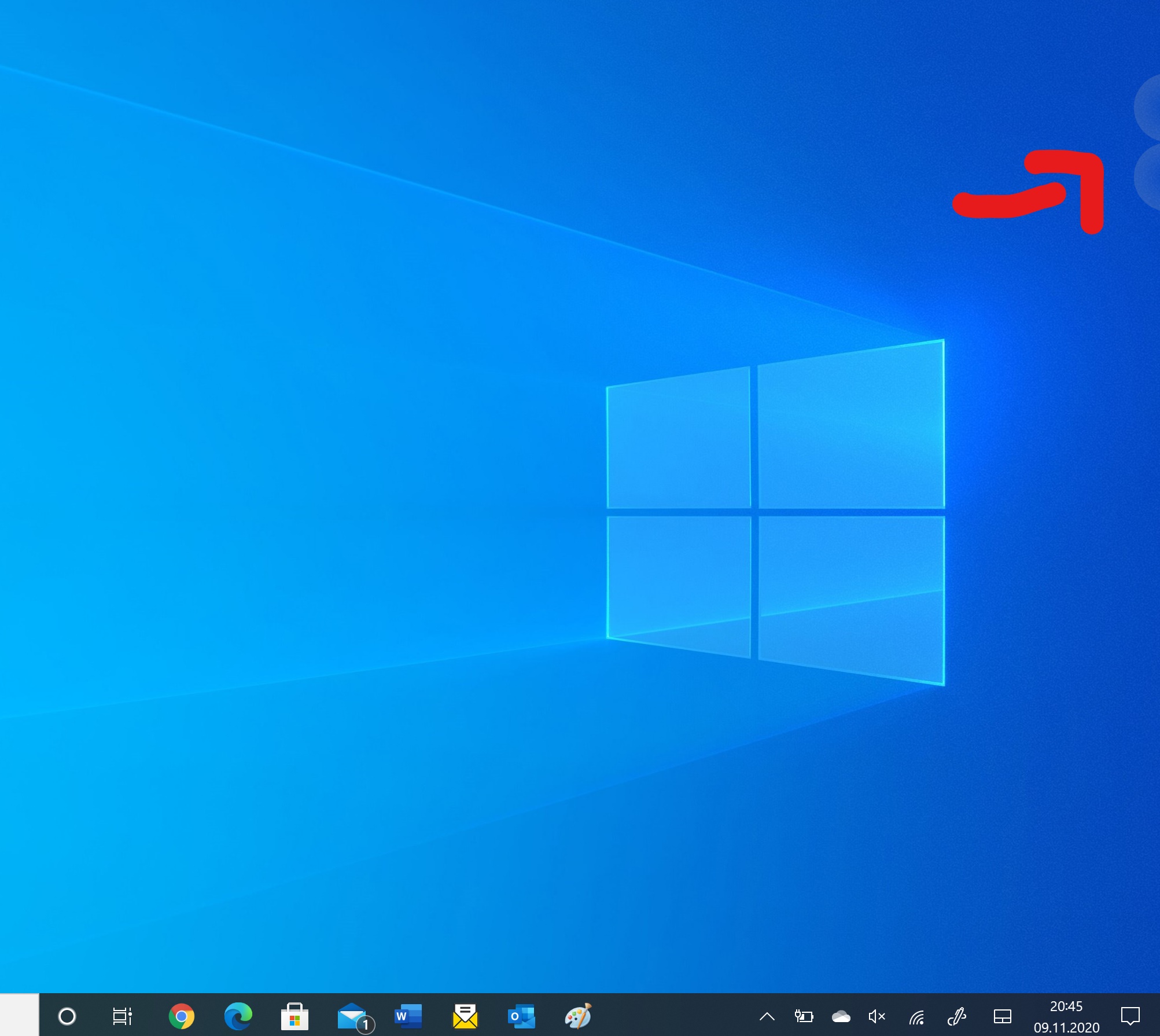This screenshot has height=1036, width=1160.
Task: Open the Action Center notifications icon
Action: point(1130,1016)
